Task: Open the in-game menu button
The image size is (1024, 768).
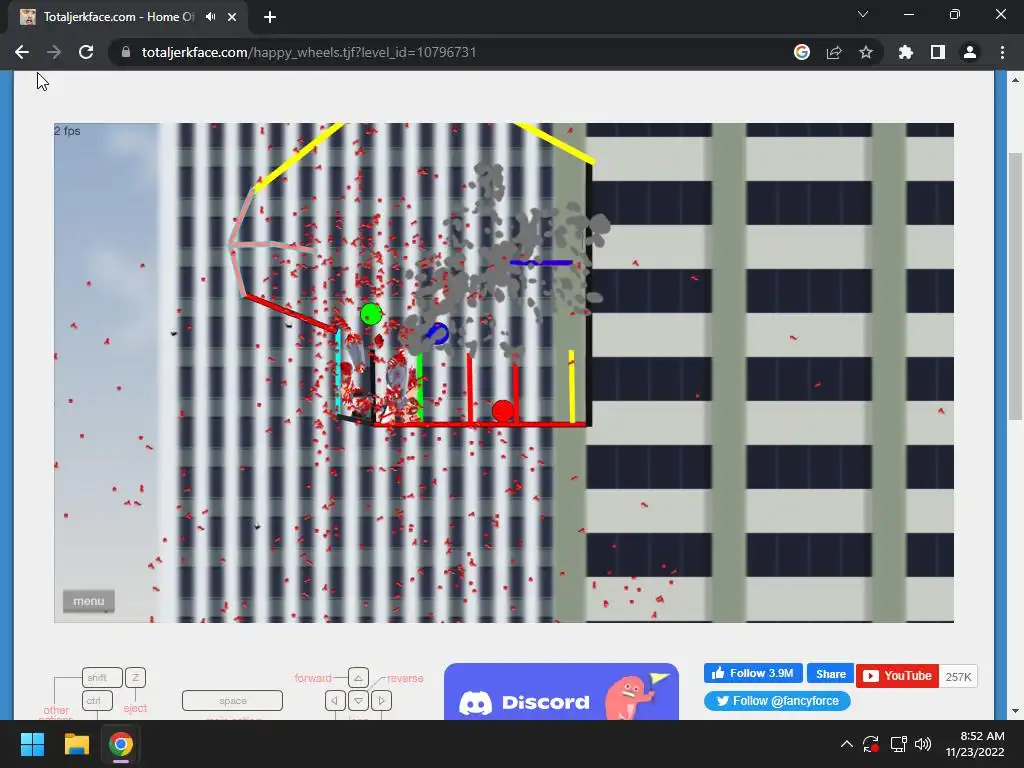Action: (89, 601)
